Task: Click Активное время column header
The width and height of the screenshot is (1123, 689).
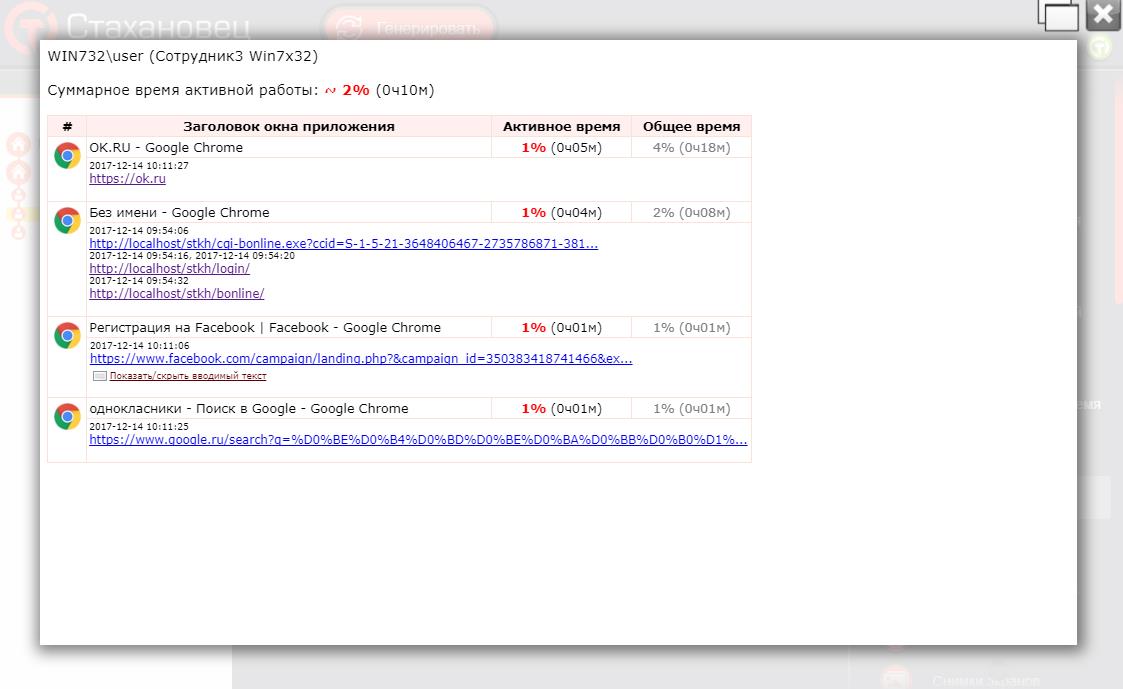Action: point(562,126)
